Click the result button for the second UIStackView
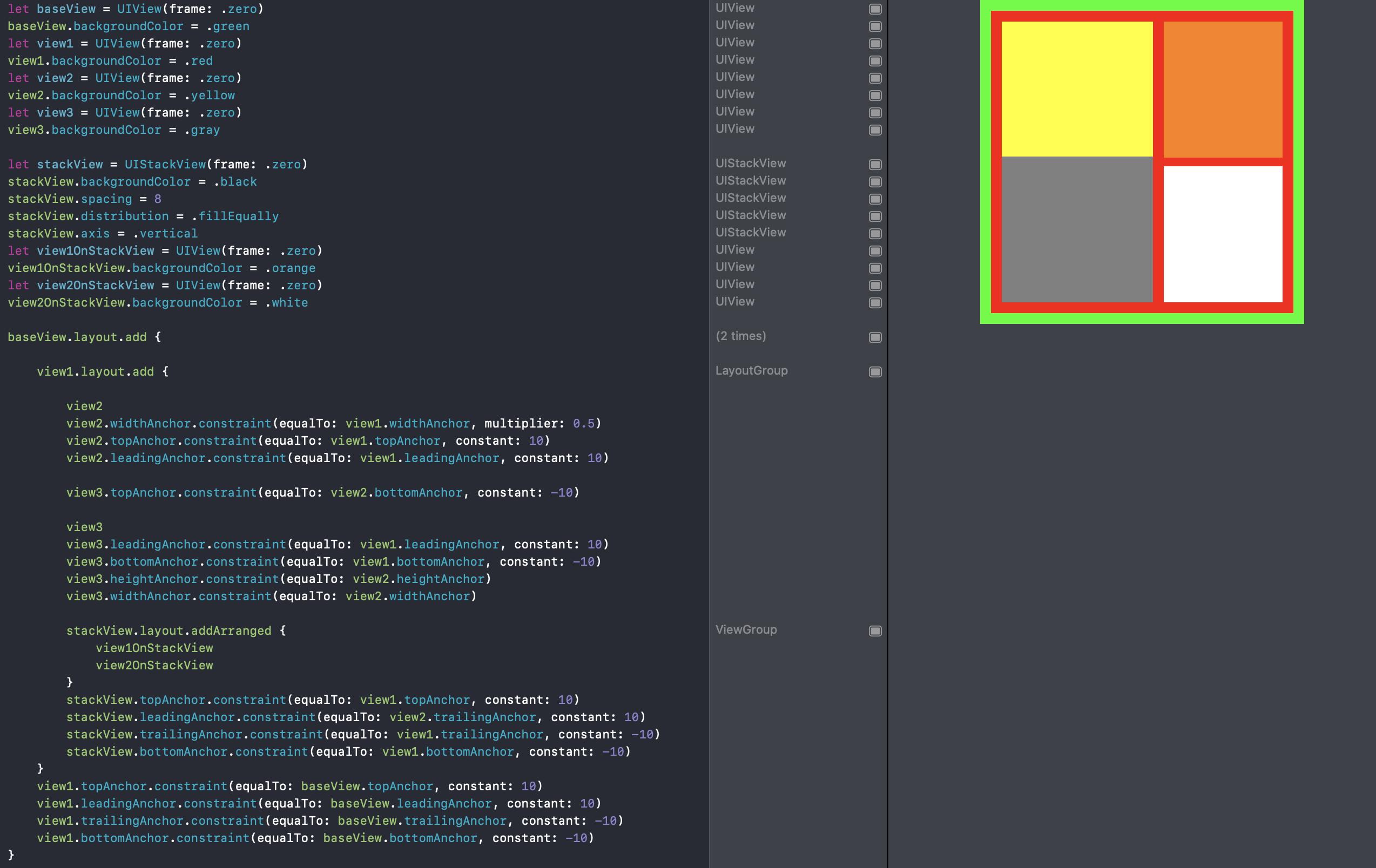The height and width of the screenshot is (868, 1376). click(874, 181)
